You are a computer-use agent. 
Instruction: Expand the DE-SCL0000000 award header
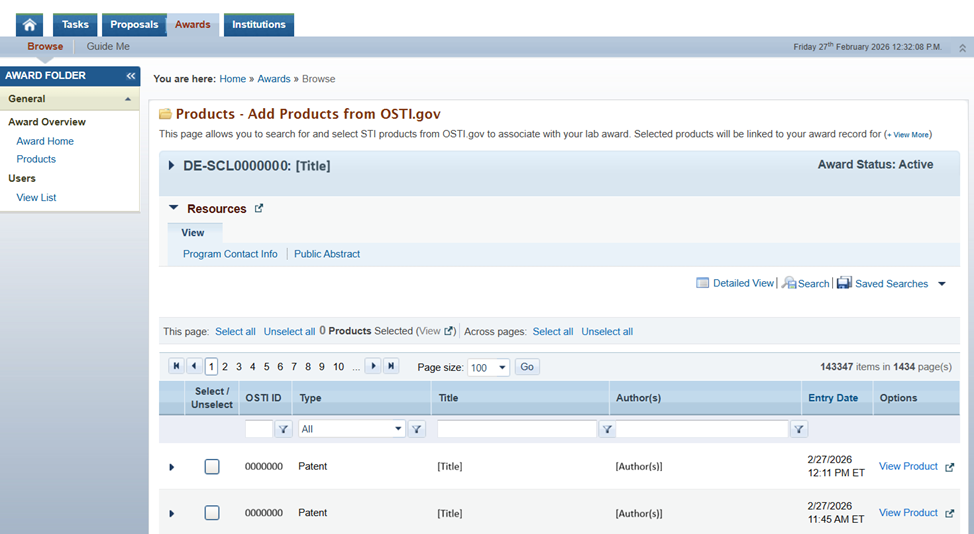coord(171,166)
